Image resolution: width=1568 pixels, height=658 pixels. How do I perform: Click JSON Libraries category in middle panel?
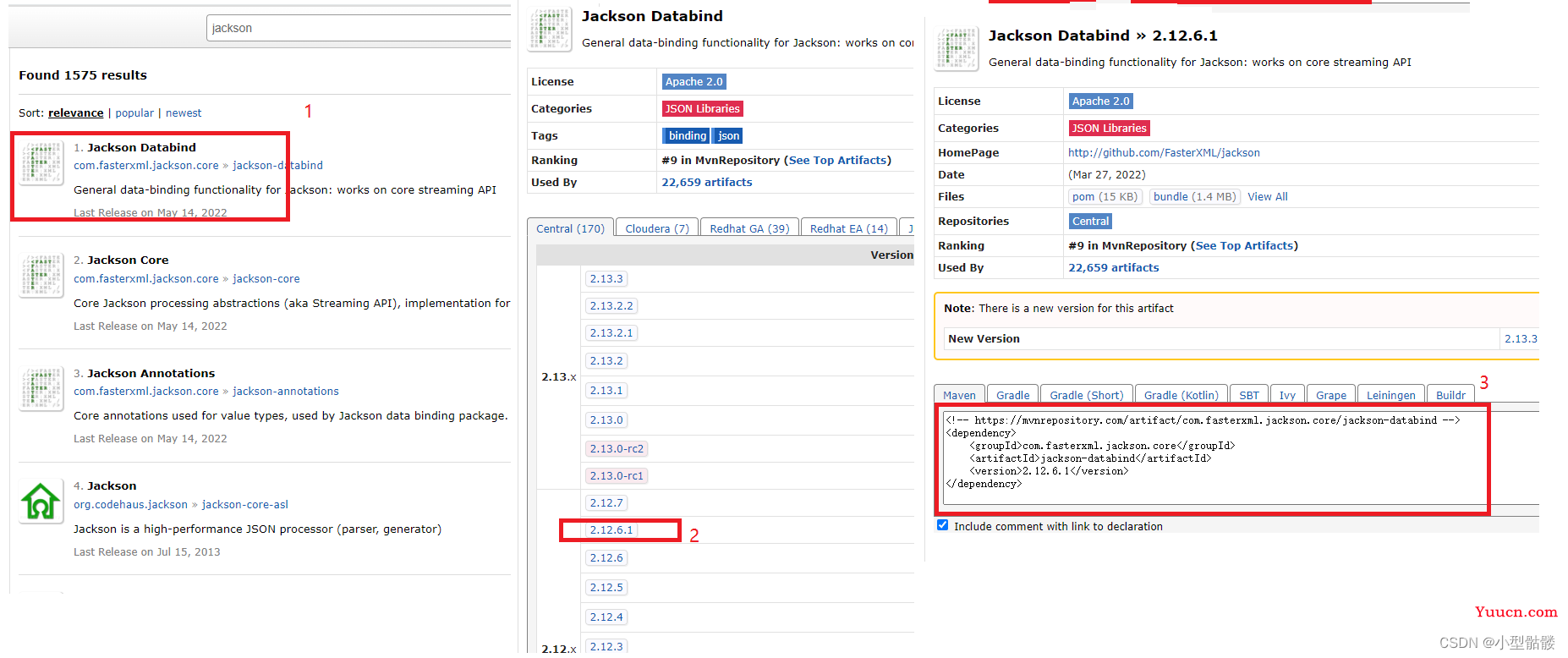tap(703, 108)
